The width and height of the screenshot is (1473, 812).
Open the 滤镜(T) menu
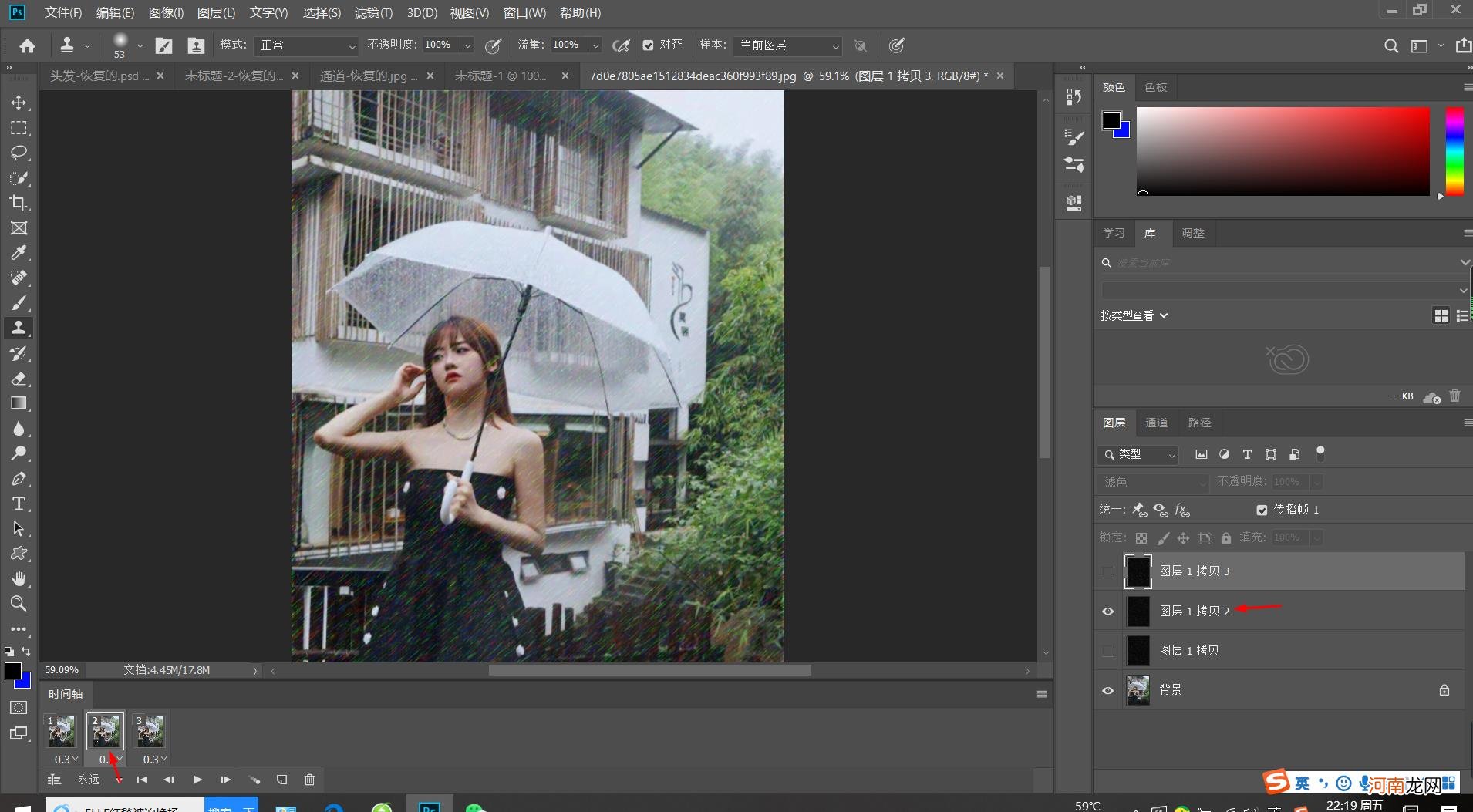click(373, 12)
